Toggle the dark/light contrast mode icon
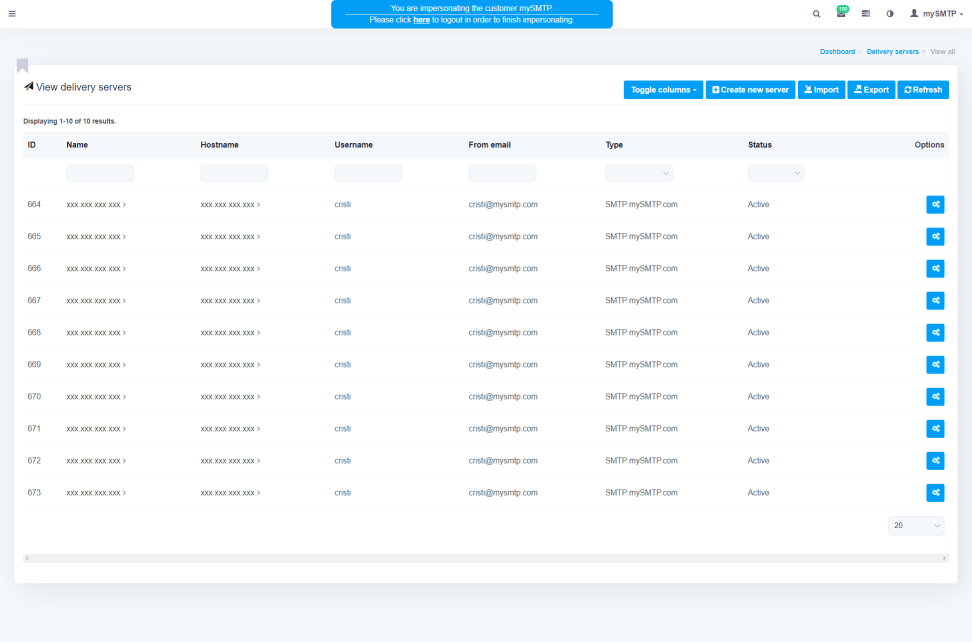Image resolution: width=972 pixels, height=642 pixels. (x=889, y=14)
